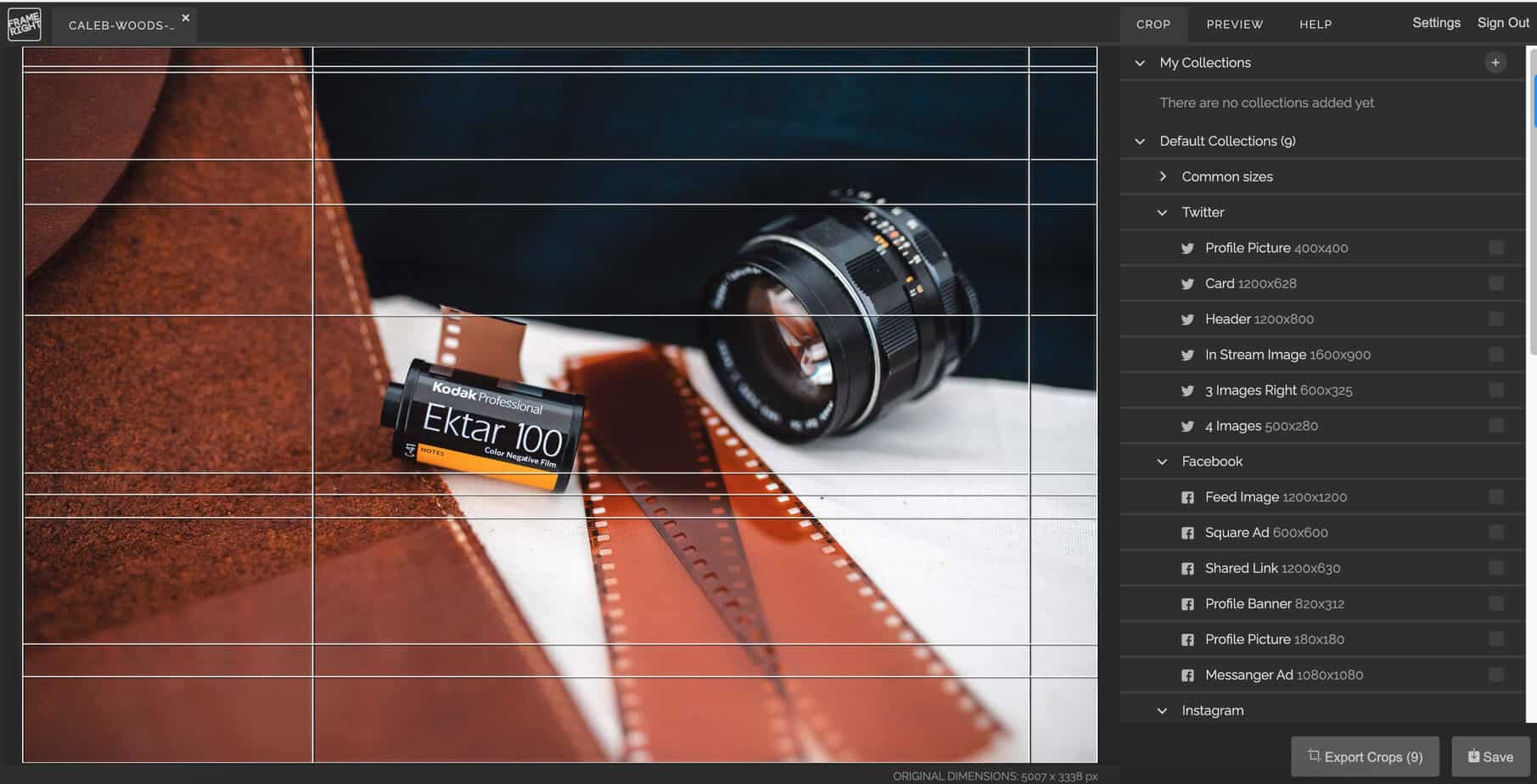Click Facebook icon beside Feed Image

pos(1187,498)
